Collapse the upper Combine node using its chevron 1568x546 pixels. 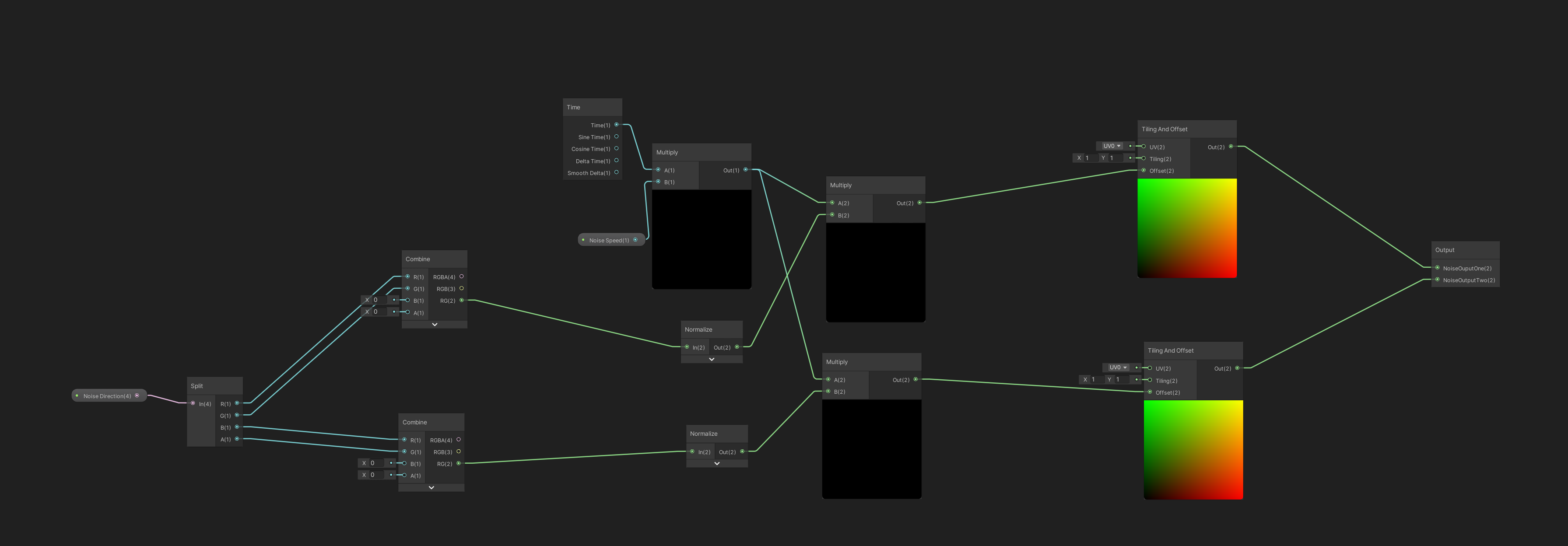[x=435, y=325]
